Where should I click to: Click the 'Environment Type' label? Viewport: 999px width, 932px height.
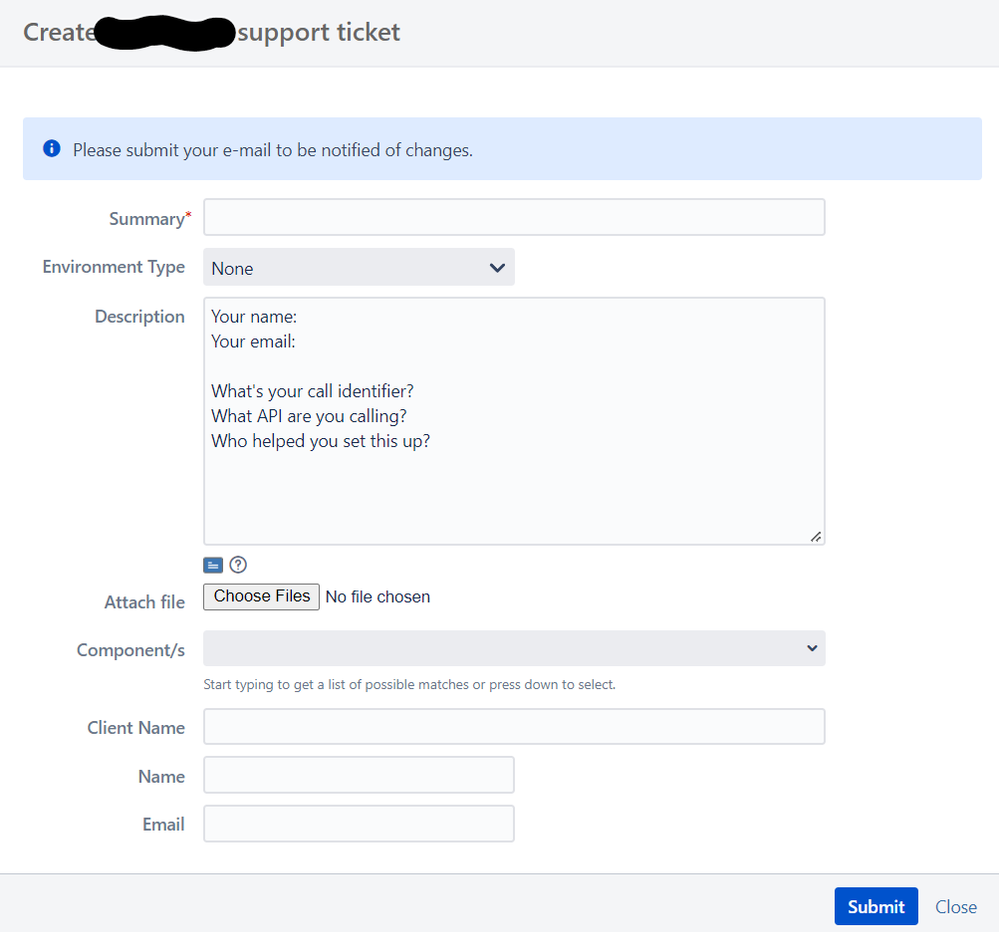[113, 267]
